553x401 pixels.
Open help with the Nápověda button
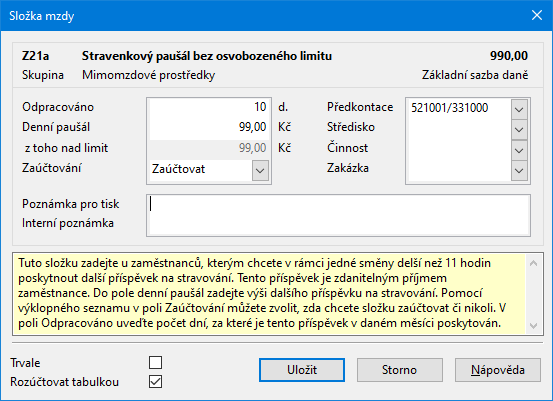(498, 370)
